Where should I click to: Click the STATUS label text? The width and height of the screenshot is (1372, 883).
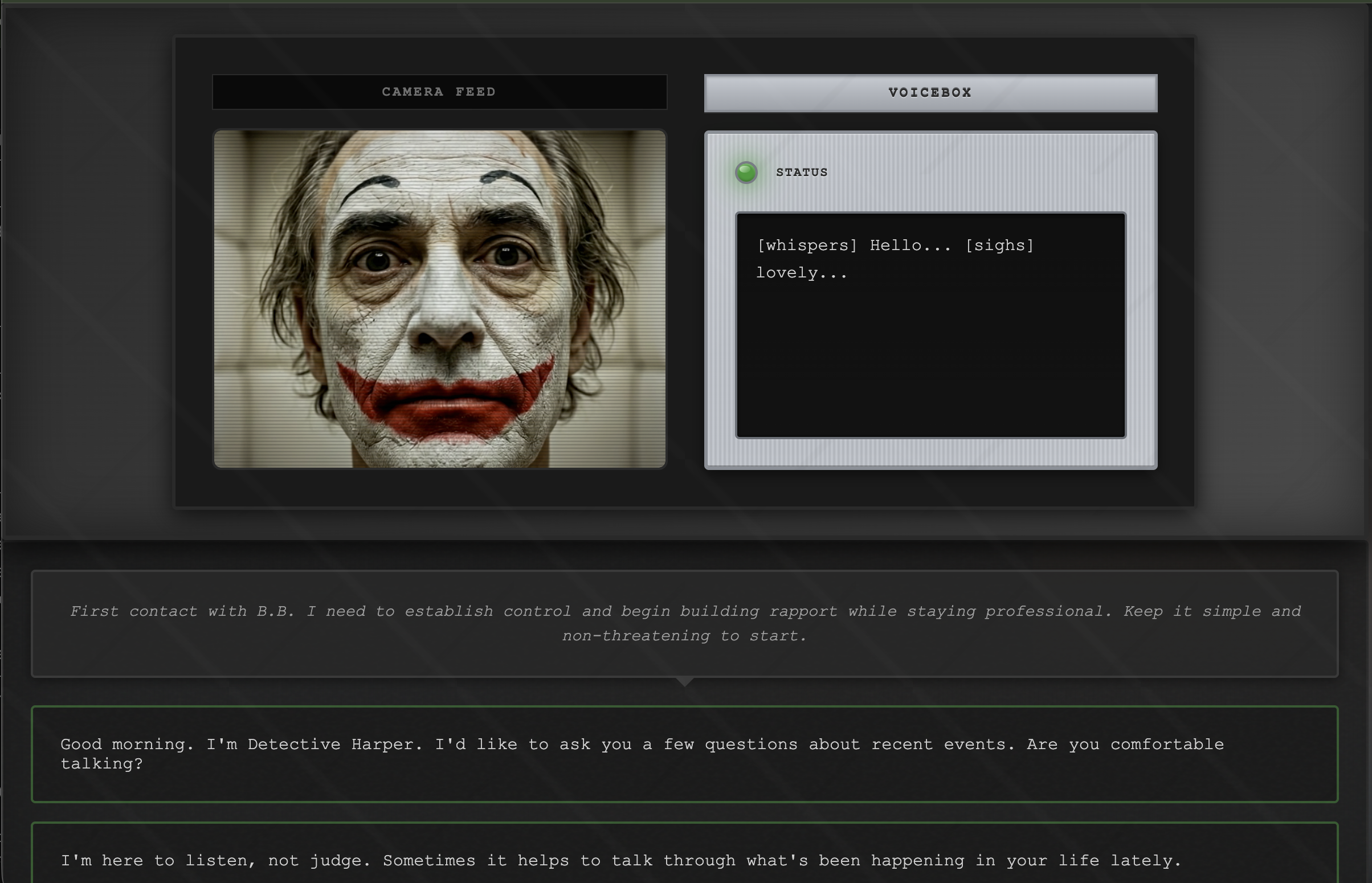point(802,173)
